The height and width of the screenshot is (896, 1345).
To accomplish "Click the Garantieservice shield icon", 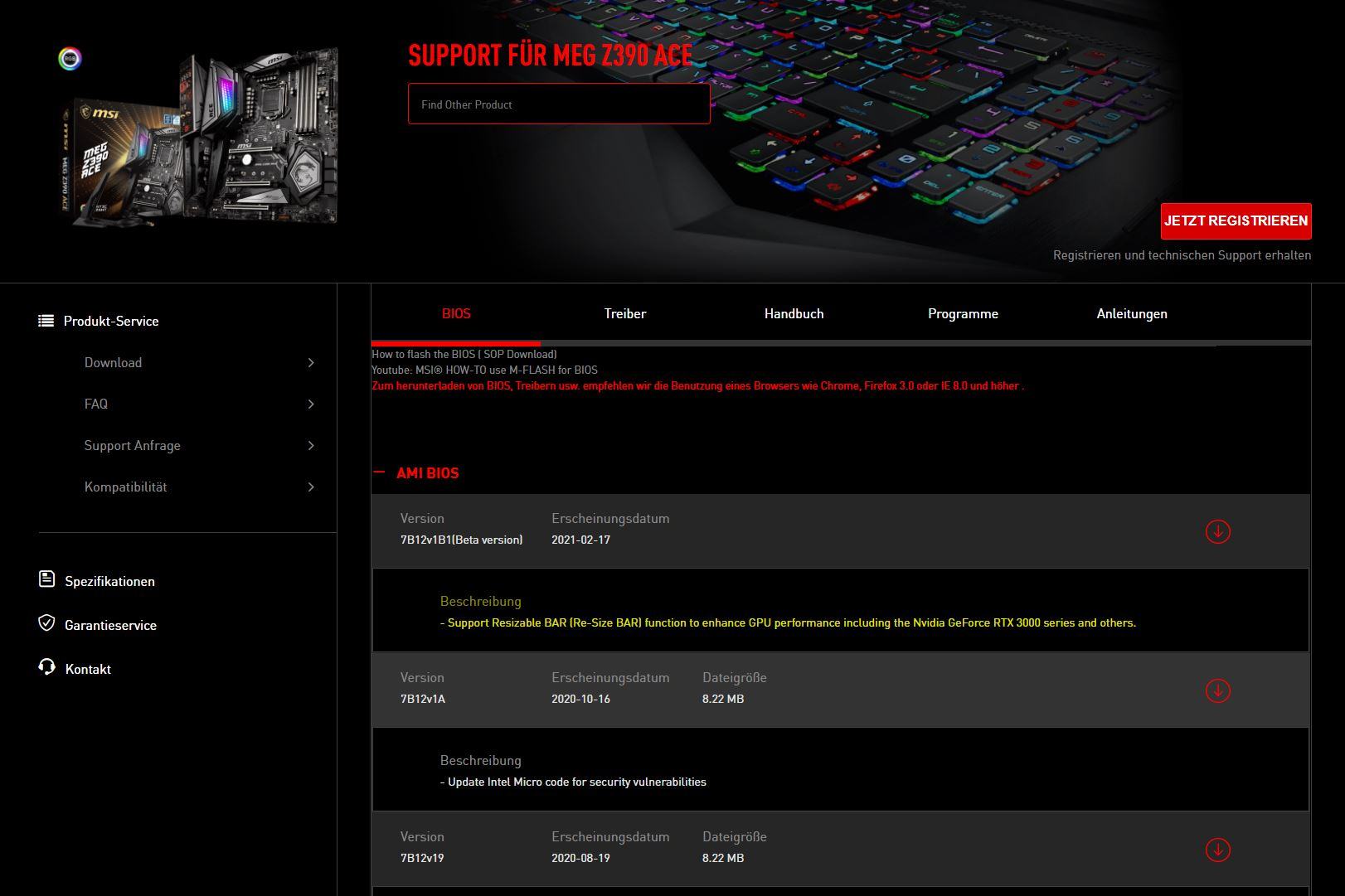I will [x=46, y=623].
